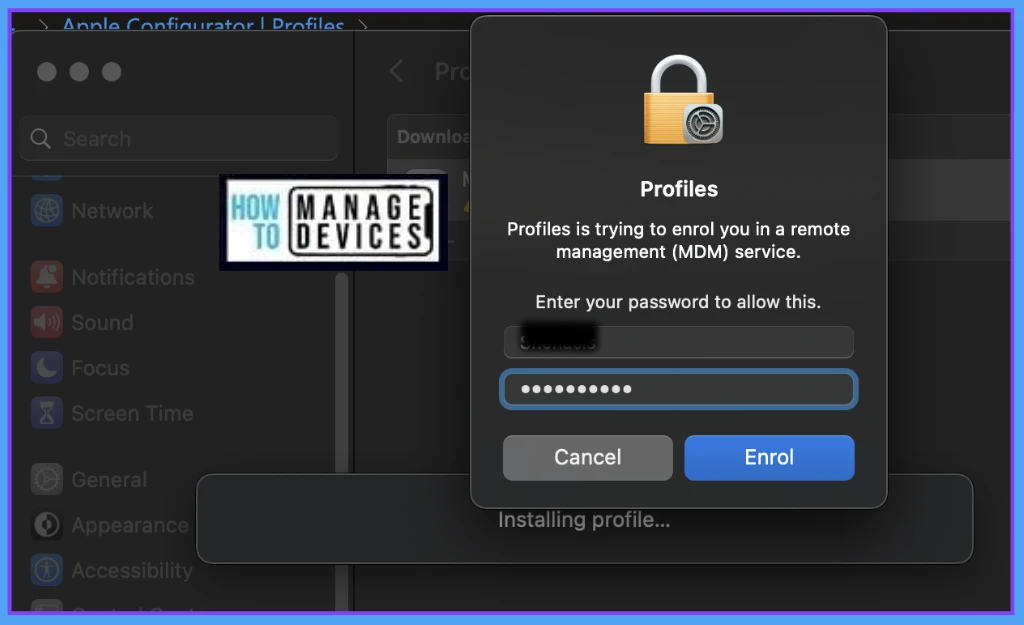1024x625 pixels.
Task: Select the Sound label in sidebar
Action: (x=103, y=323)
